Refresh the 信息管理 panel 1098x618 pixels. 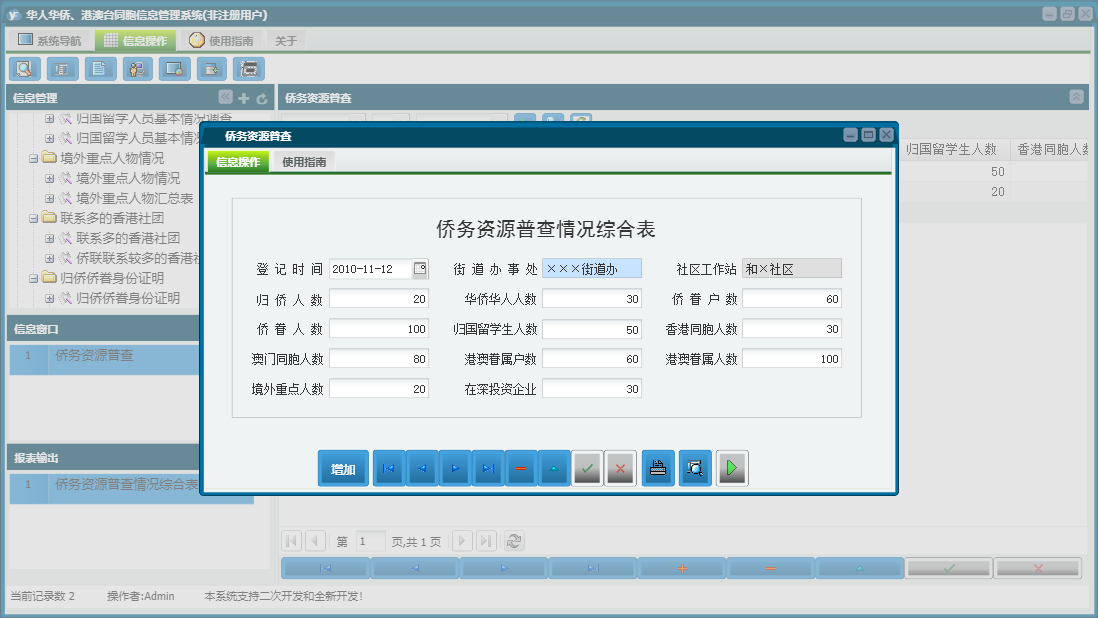(x=262, y=98)
